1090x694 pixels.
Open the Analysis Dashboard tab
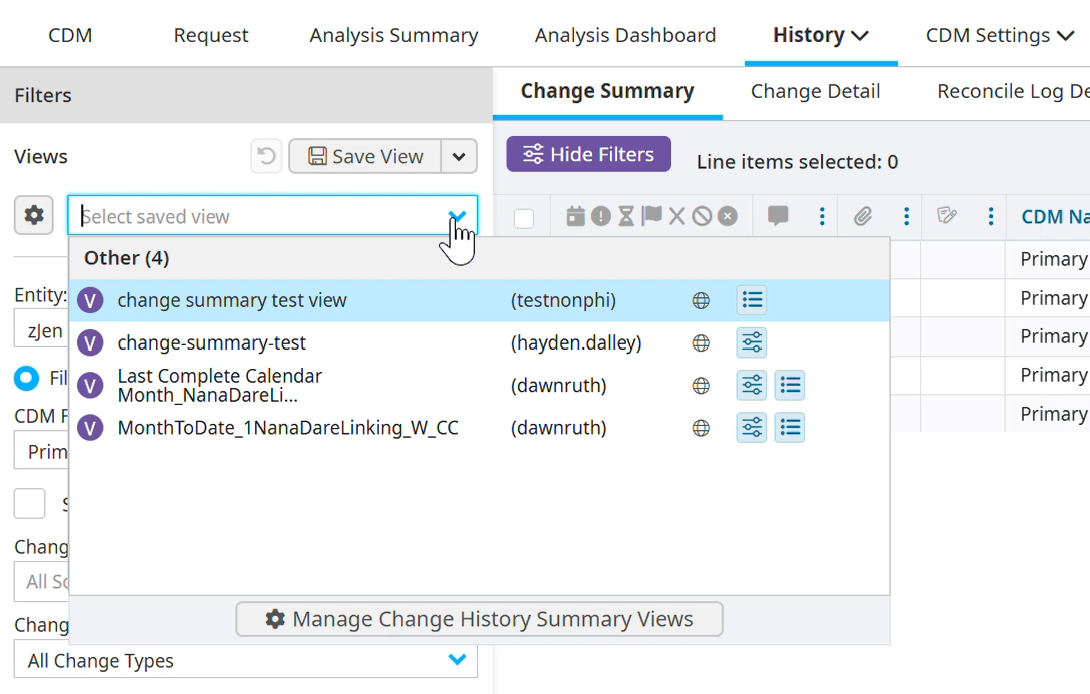(x=625, y=35)
